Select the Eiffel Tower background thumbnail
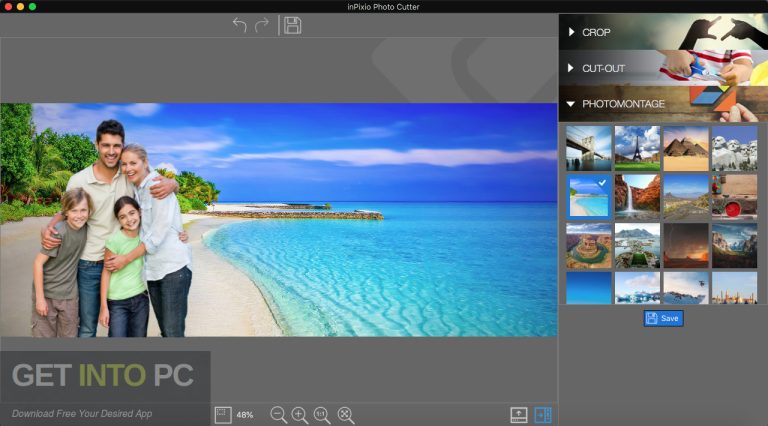Viewport: 768px width, 426px height. point(637,148)
